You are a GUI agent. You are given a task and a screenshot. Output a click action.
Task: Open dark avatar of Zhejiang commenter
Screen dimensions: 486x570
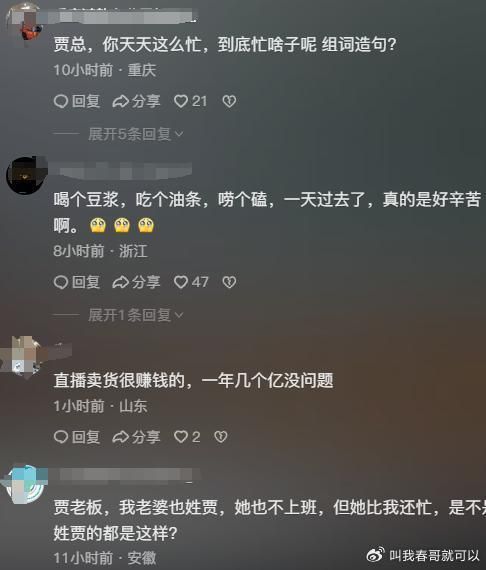(x=26, y=175)
